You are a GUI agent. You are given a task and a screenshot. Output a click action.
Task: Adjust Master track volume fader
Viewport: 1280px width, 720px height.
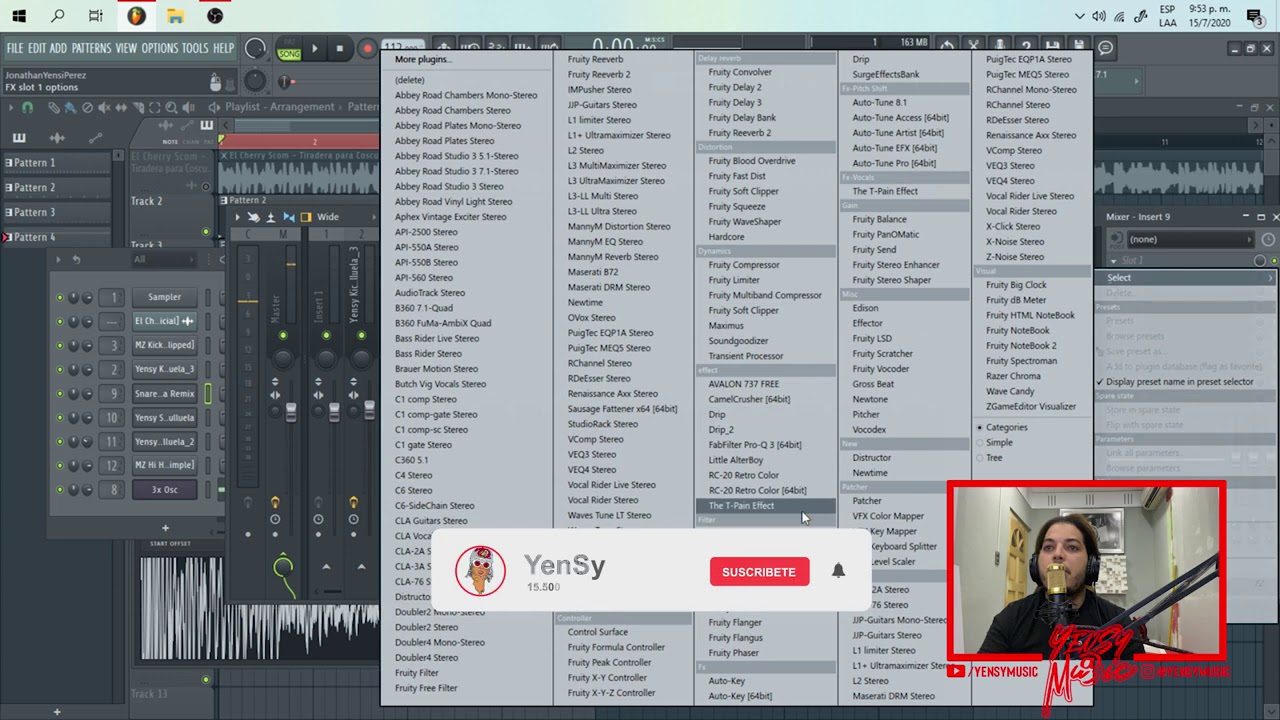pyautogui.click(x=291, y=412)
